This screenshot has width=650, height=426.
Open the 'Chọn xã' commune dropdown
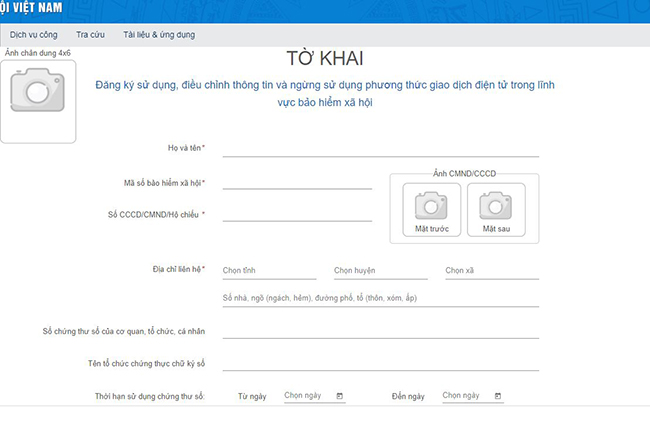click(x=491, y=270)
